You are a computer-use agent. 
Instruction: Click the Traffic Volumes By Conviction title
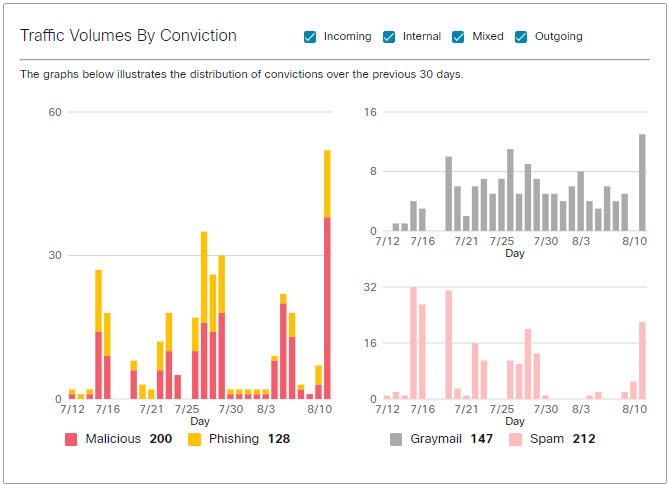click(128, 35)
